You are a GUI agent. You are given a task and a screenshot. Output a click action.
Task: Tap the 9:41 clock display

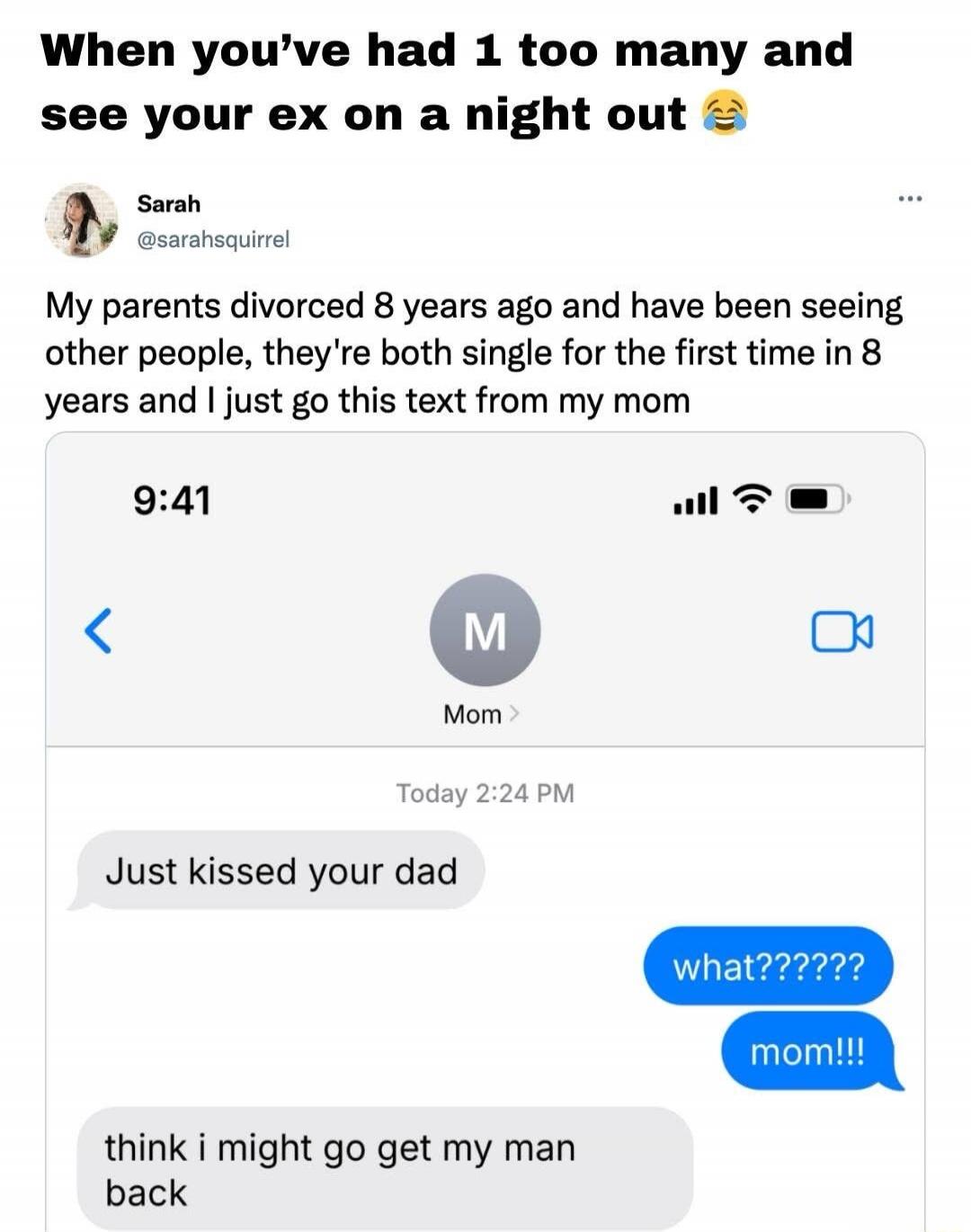[171, 501]
